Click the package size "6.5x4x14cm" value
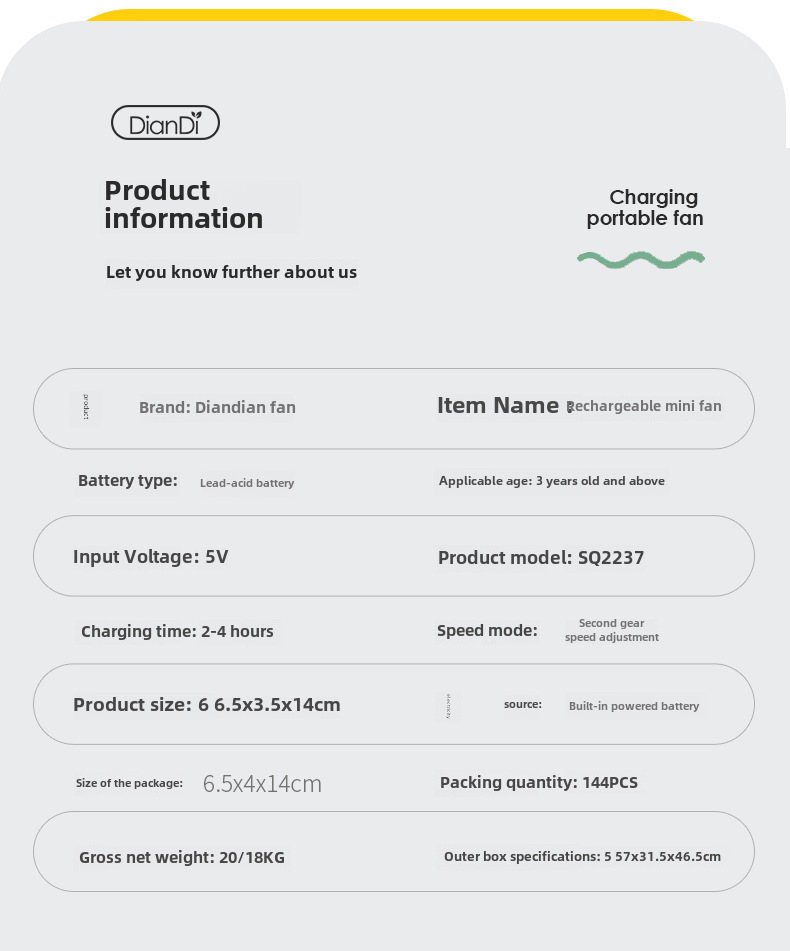This screenshot has width=790, height=951. [x=262, y=784]
